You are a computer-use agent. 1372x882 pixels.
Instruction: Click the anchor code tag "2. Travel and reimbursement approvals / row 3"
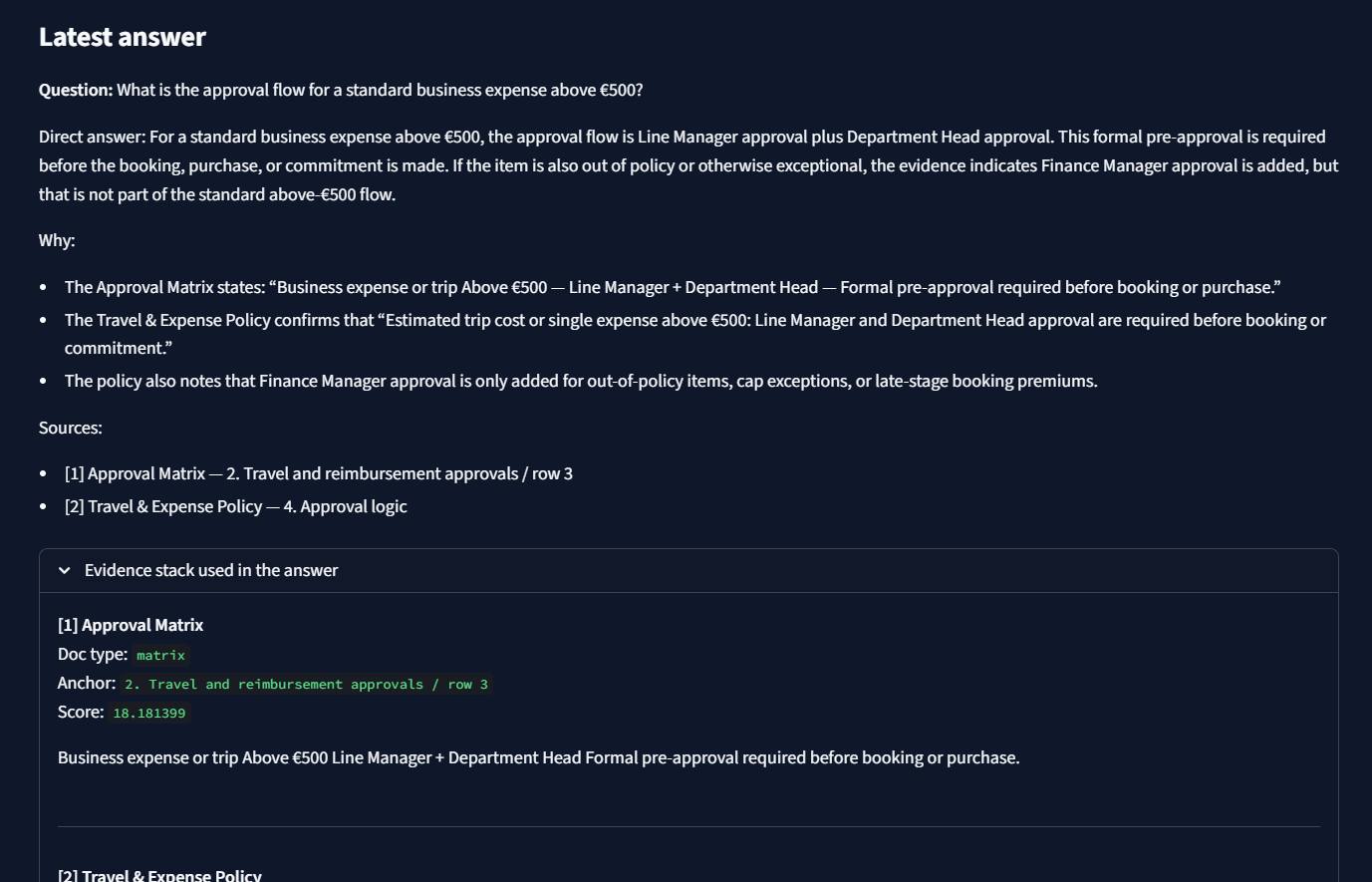[x=306, y=685]
